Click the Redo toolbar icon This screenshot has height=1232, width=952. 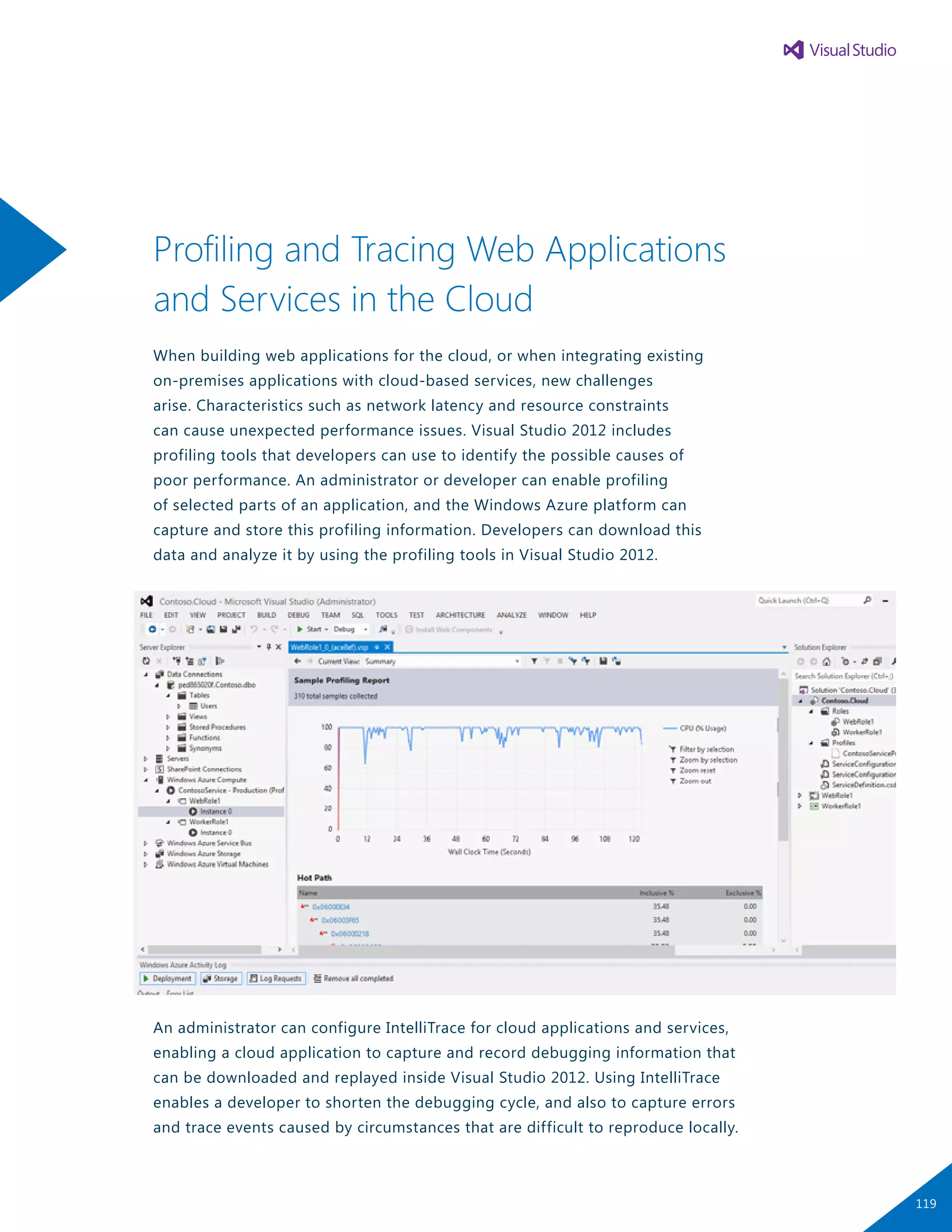[274, 629]
